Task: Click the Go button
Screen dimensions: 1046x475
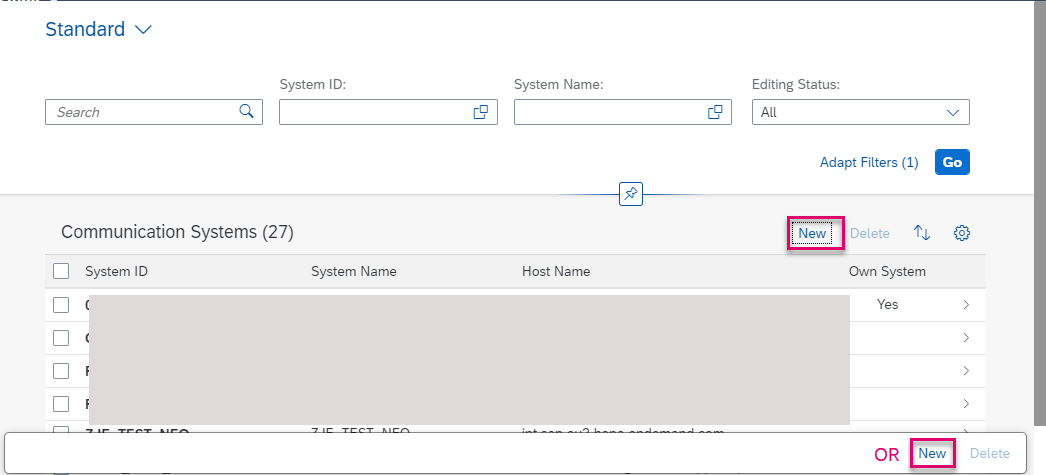Action: point(952,162)
